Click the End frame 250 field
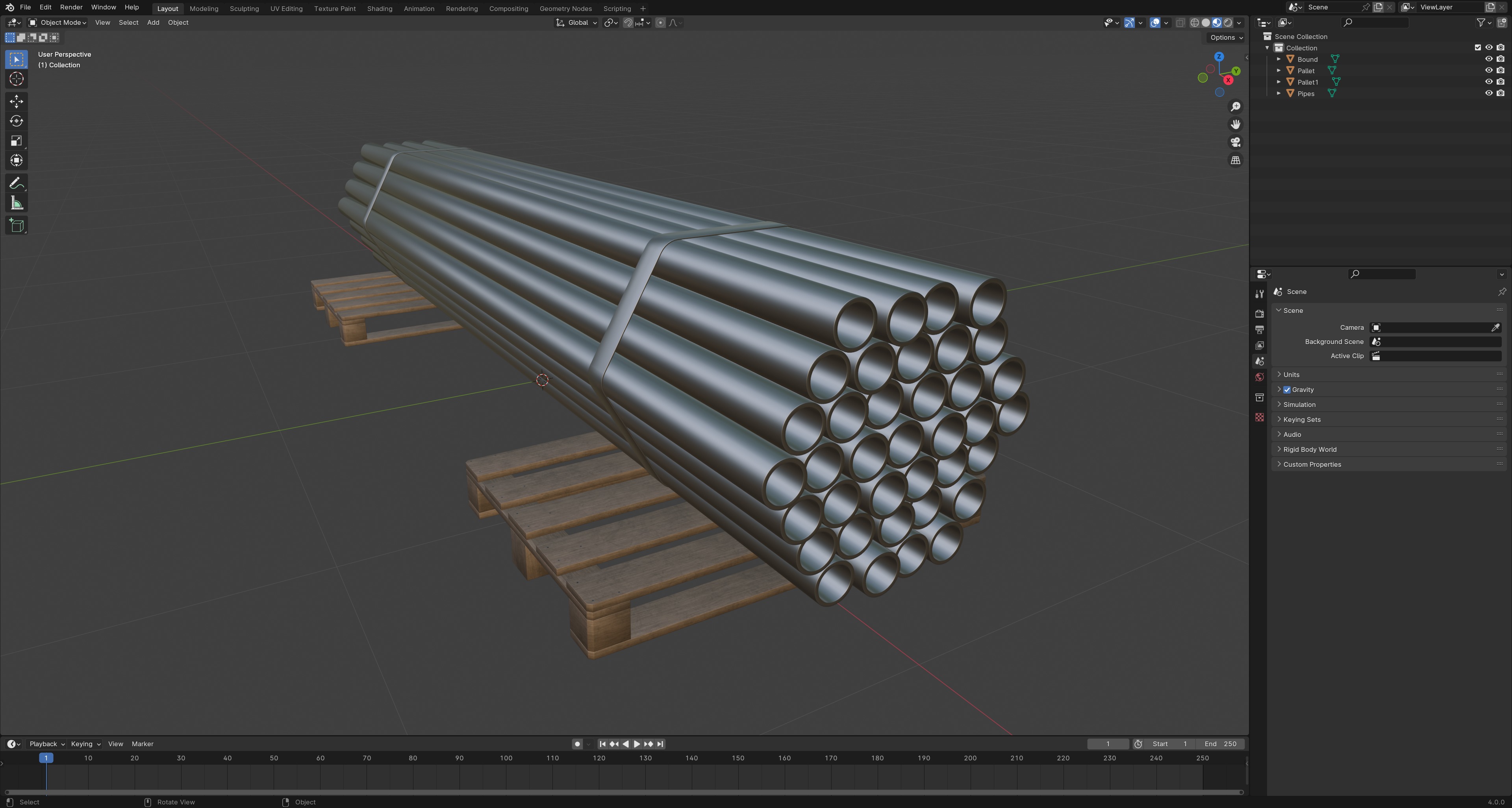The width and height of the screenshot is (1512, 808). (x=1220, y=744)
